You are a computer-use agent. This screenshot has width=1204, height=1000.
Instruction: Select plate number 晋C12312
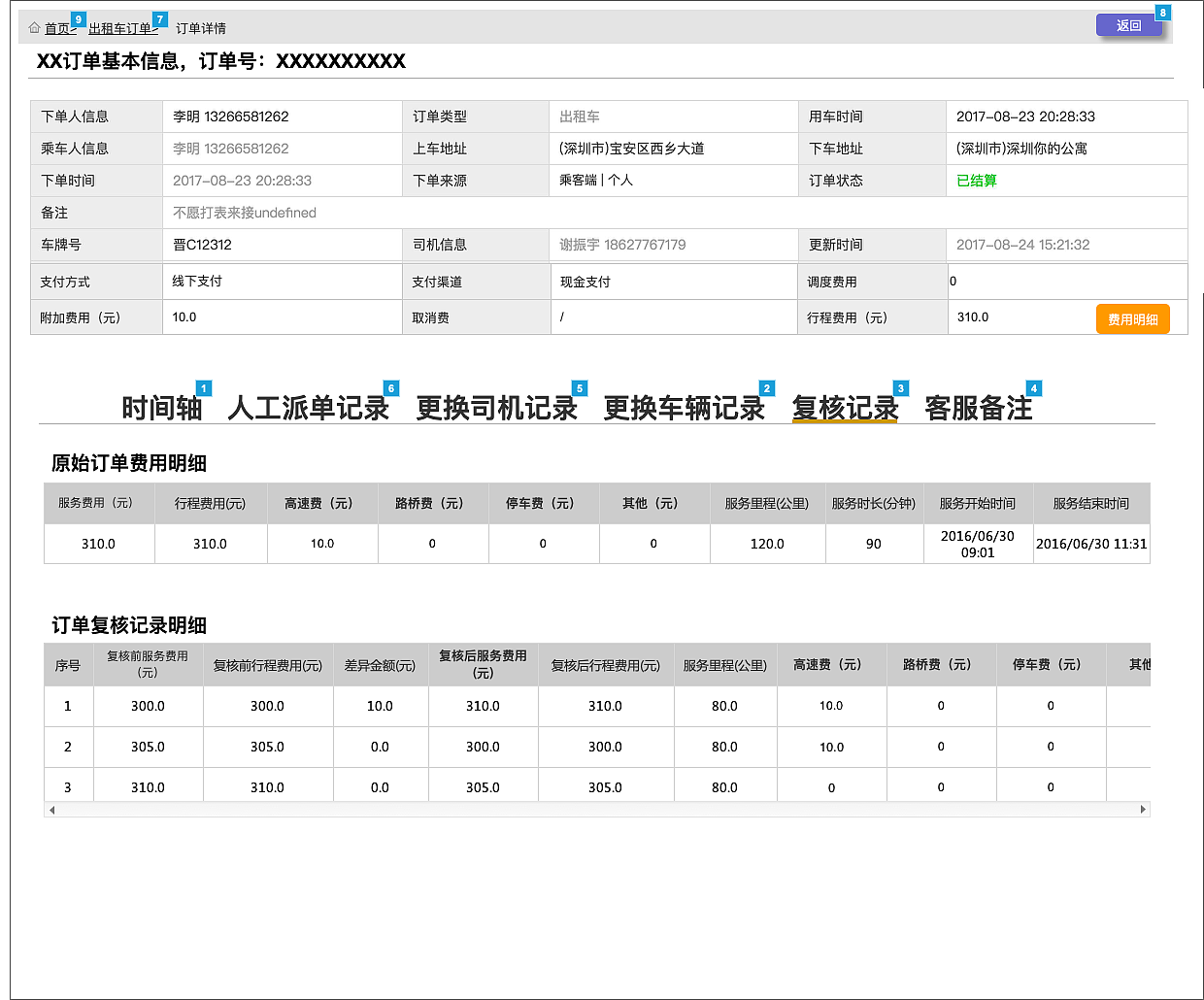pyautogui.click(x=202, y=245)
